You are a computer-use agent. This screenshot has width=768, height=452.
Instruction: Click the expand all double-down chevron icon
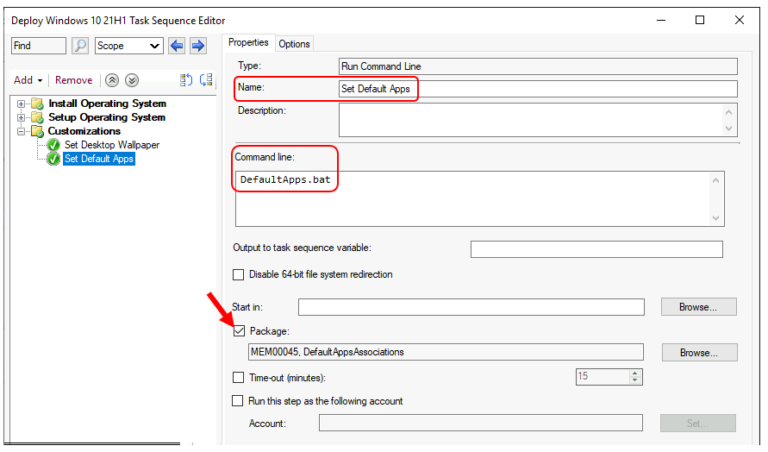pyautogui.click(x=132, y=80)
